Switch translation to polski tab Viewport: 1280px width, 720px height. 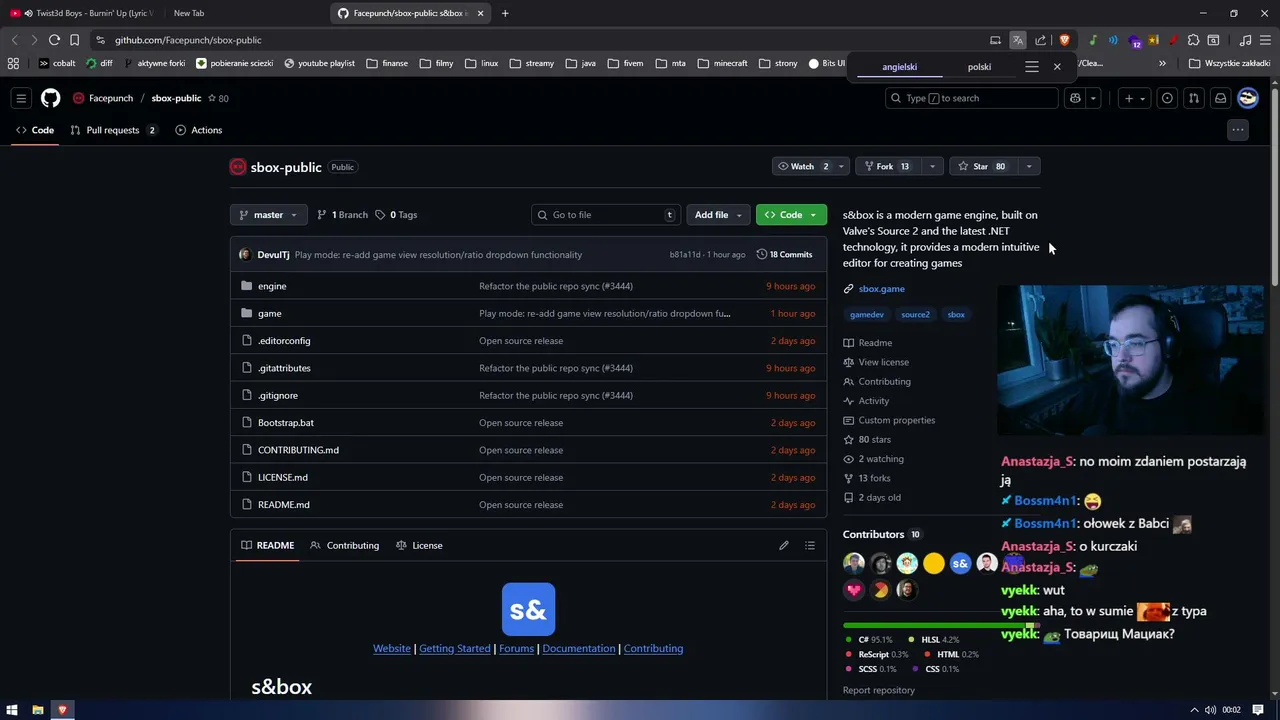point(979,67)
